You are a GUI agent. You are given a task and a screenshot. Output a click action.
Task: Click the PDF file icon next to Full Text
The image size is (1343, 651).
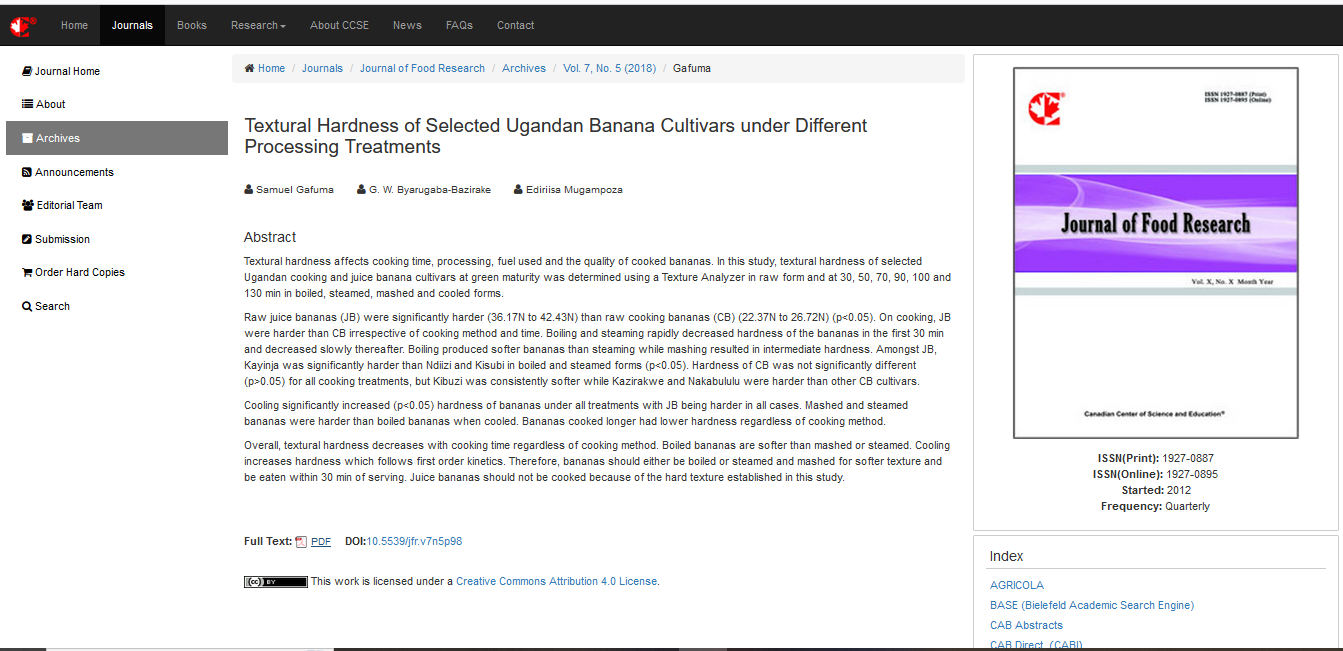(301, 541)
